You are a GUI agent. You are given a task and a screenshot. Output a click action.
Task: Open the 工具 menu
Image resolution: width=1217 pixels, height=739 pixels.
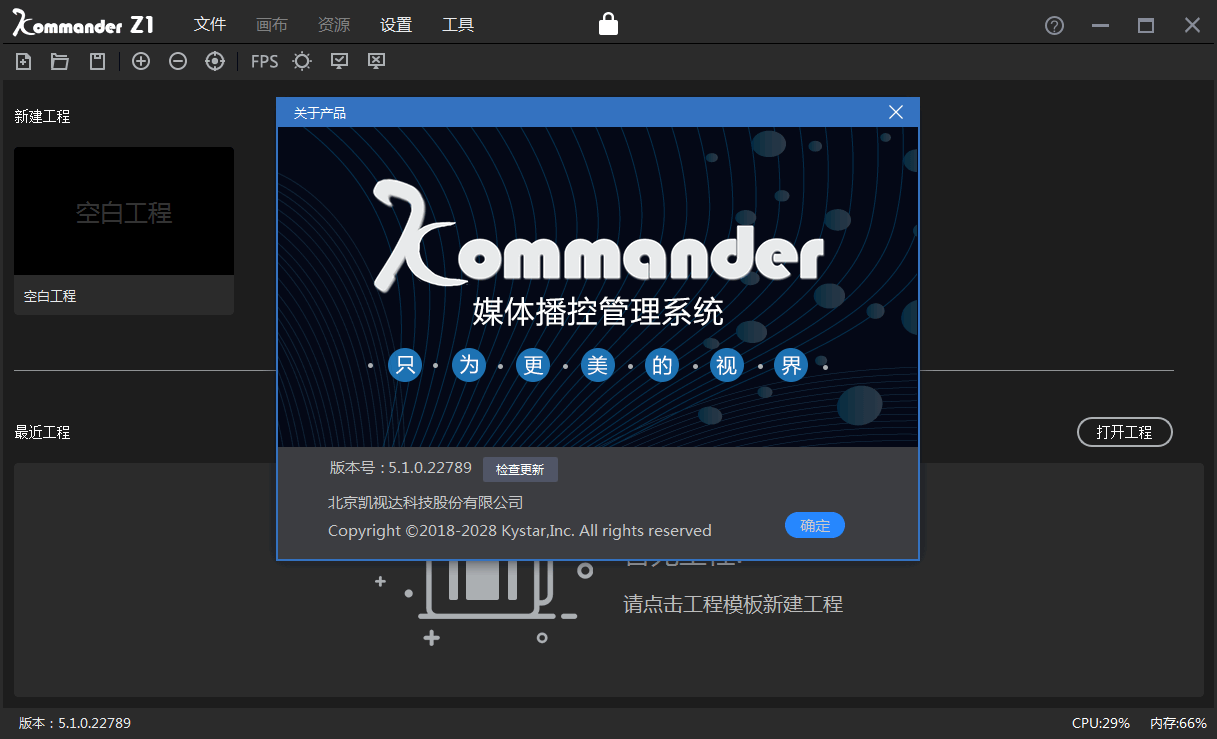(x=458, y=24)
